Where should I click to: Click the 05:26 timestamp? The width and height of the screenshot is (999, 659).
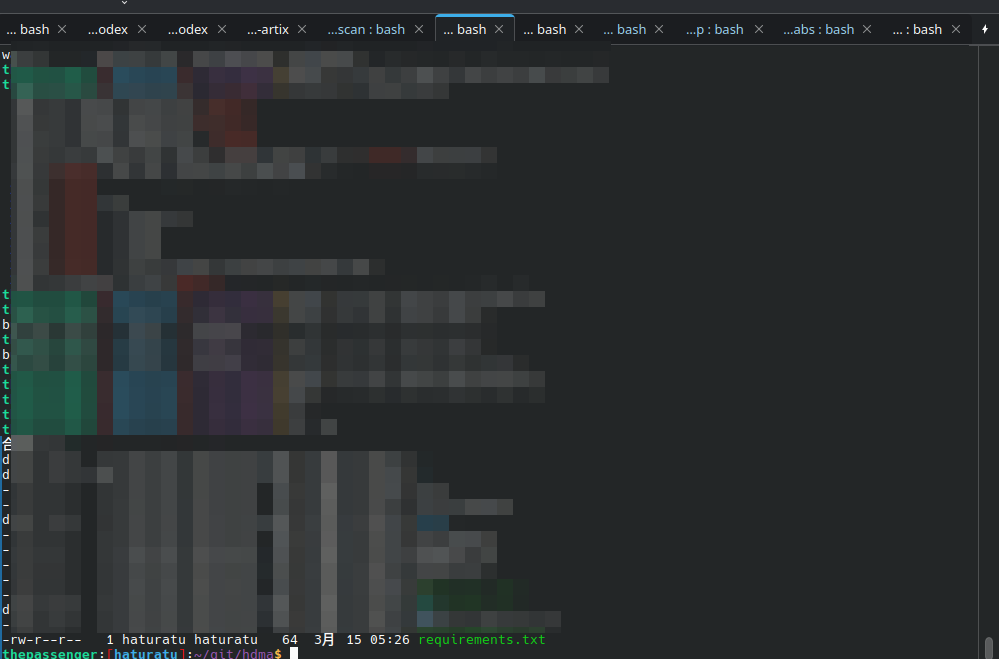389,639
